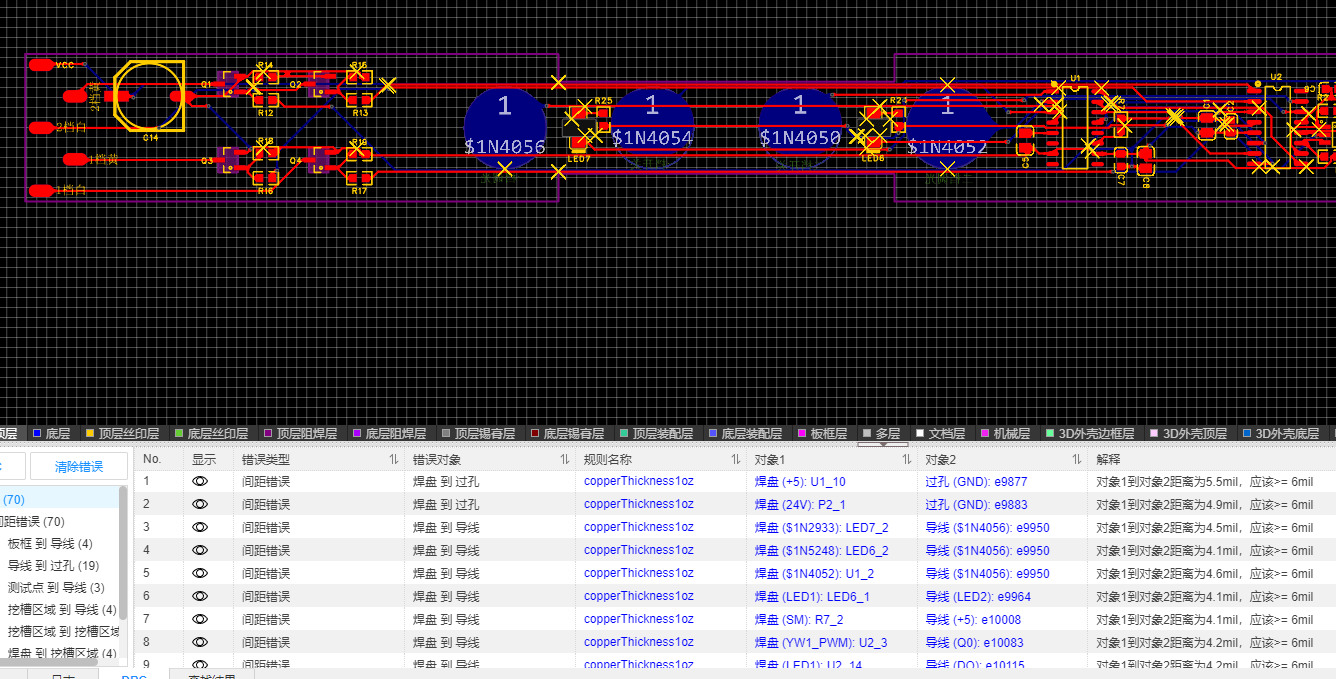Click blue color swatch of 底层 layer

coord(37,434)
